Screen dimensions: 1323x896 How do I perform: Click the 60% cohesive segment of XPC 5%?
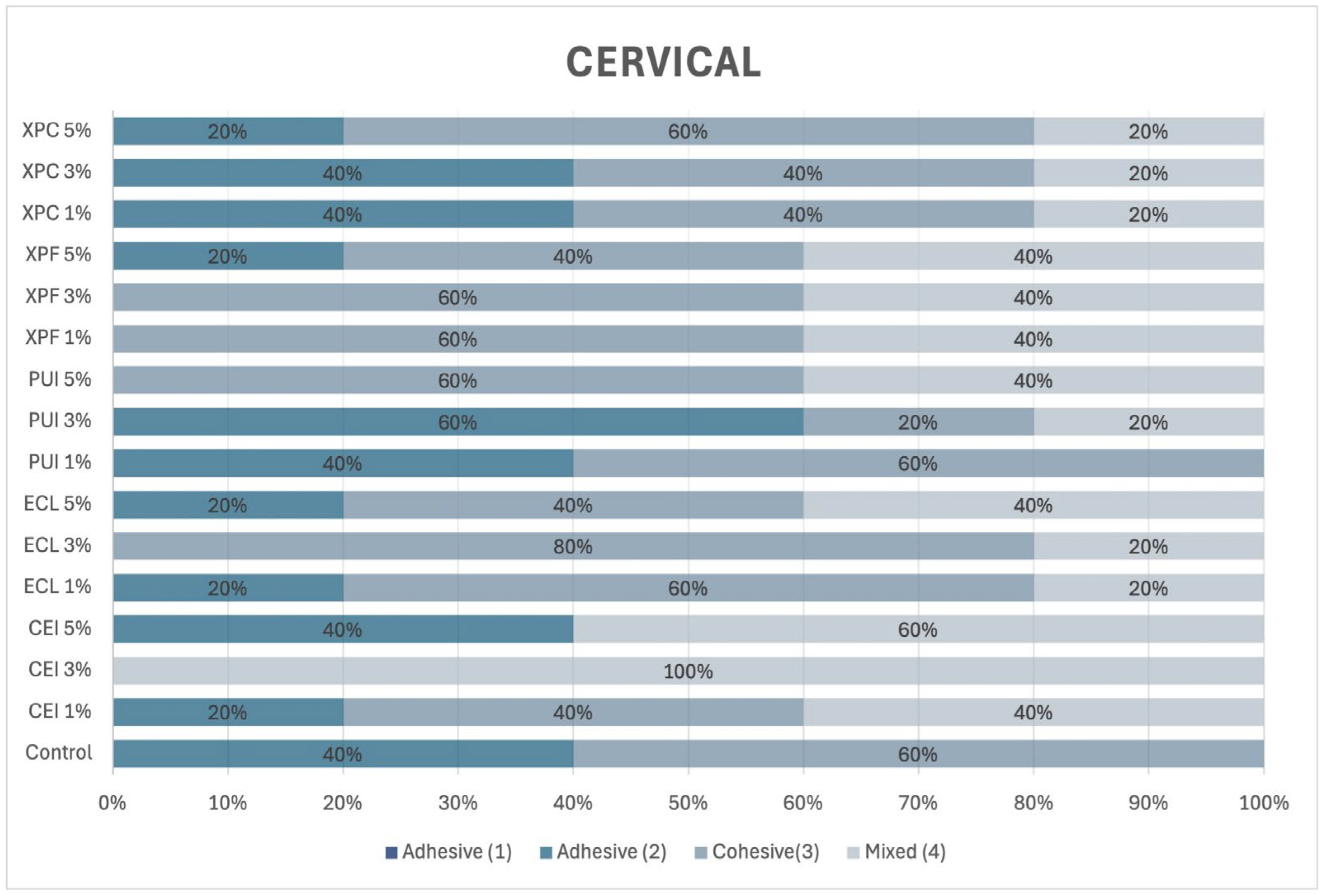687,132
